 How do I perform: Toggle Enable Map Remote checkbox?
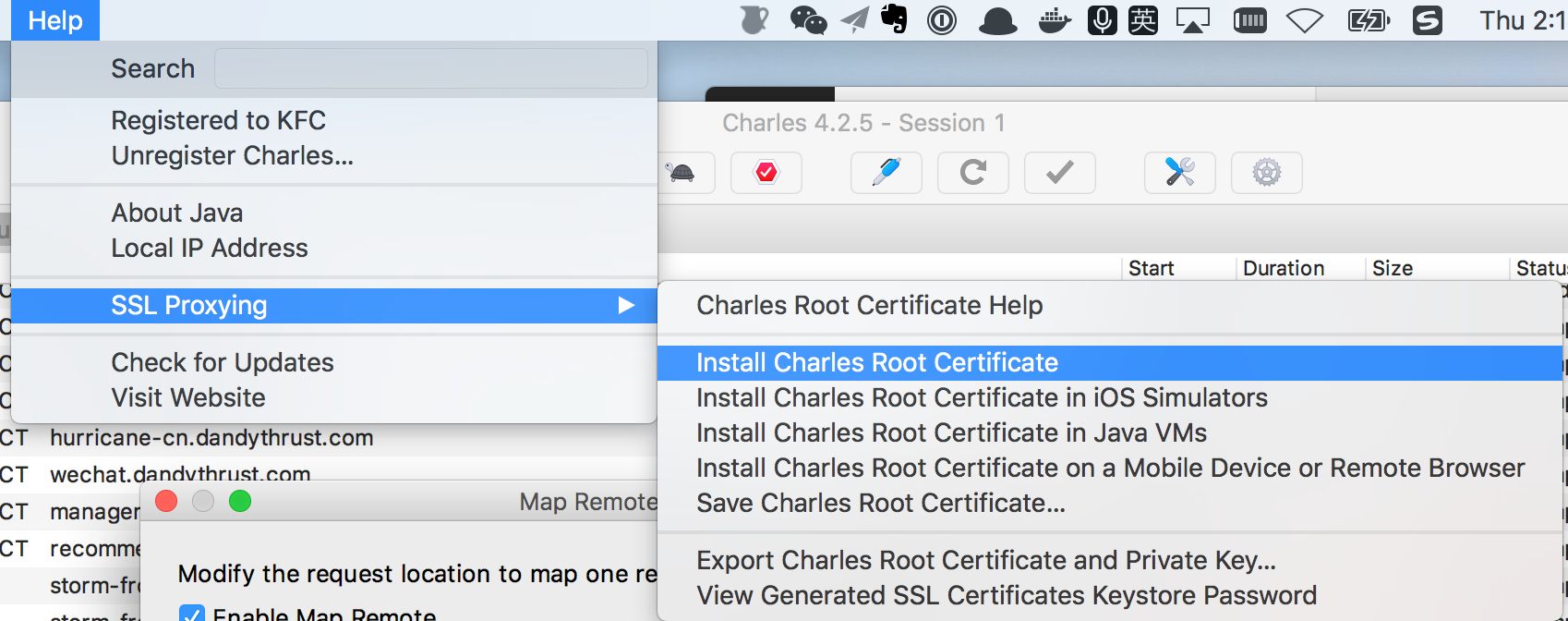click(192, 614)
